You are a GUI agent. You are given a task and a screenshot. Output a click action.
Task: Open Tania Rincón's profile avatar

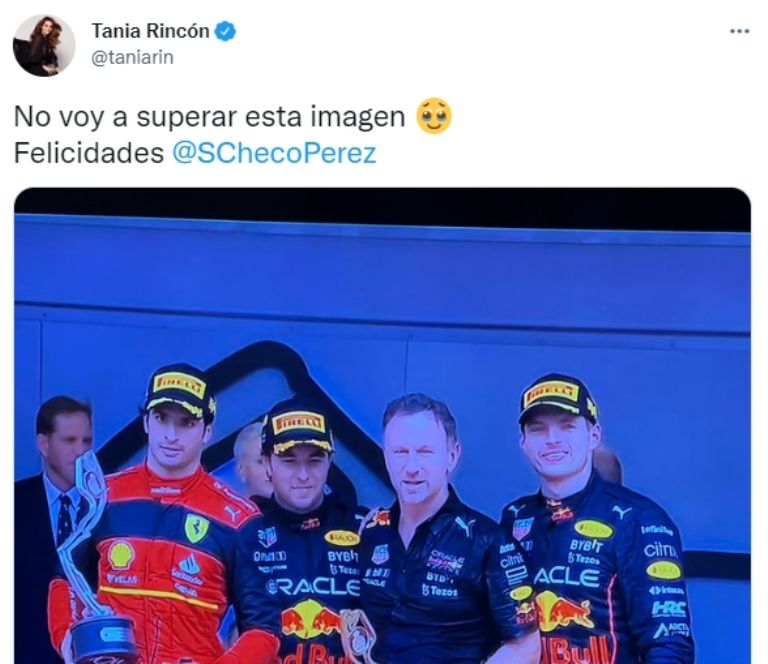pos(44,45)
